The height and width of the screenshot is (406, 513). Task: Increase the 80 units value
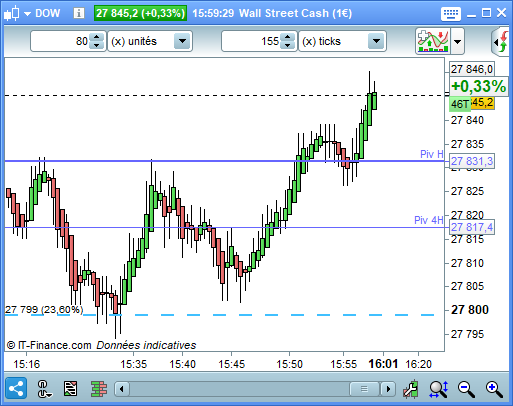97,37
